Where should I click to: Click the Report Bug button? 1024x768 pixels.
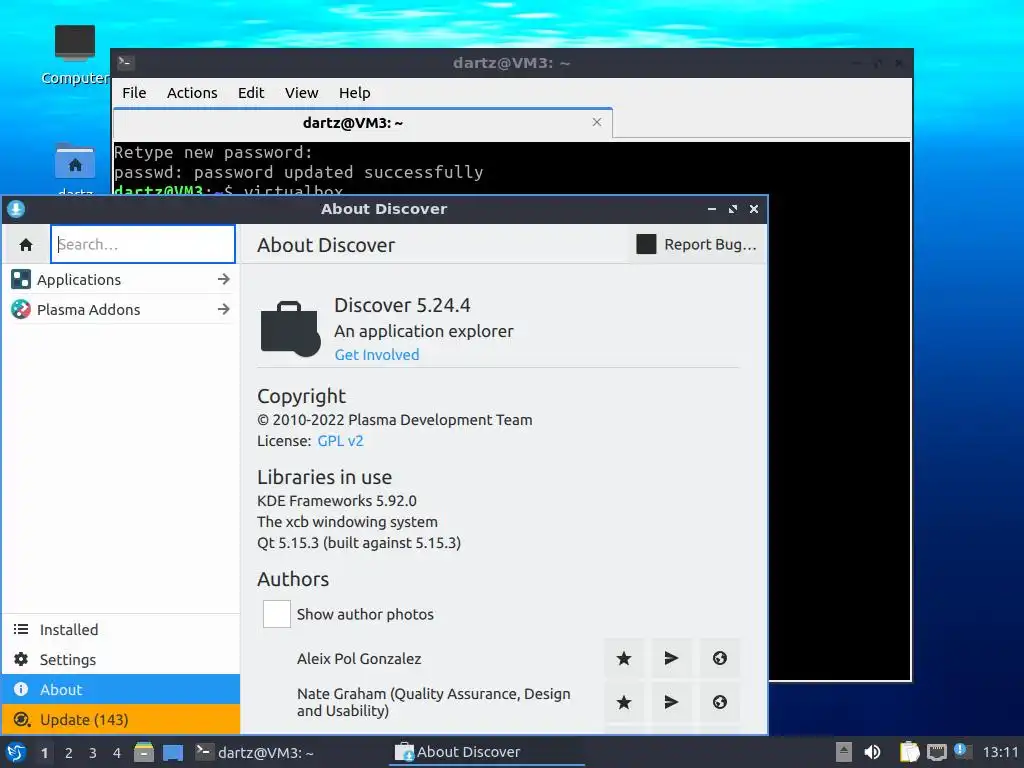pyautogui.click(x=696, y=244)
